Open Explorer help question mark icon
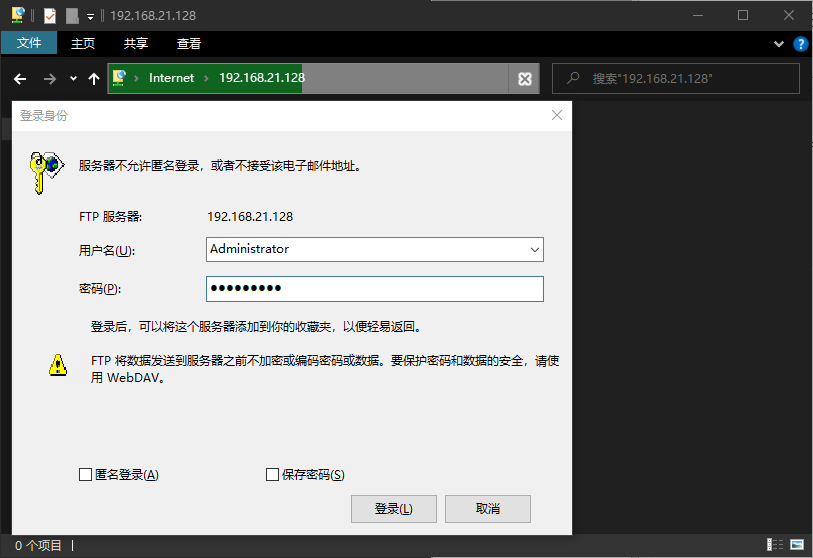Image resolution: width=813 pixels, height=558 pixels. [800, 44]
